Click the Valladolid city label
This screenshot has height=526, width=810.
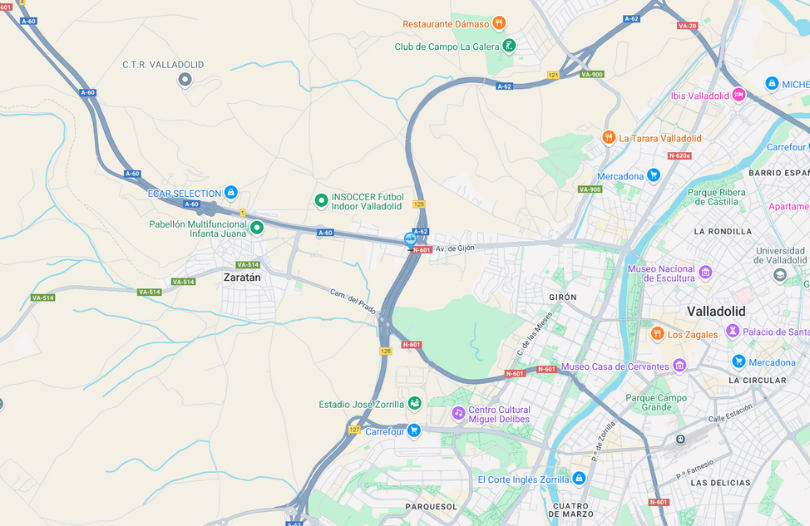point(716,311)
